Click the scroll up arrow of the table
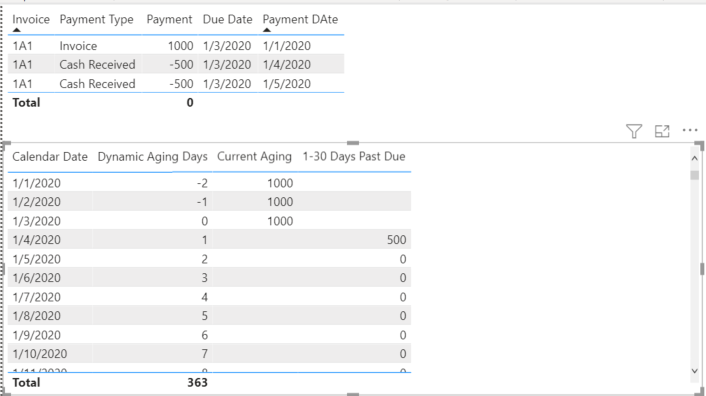 694,158
